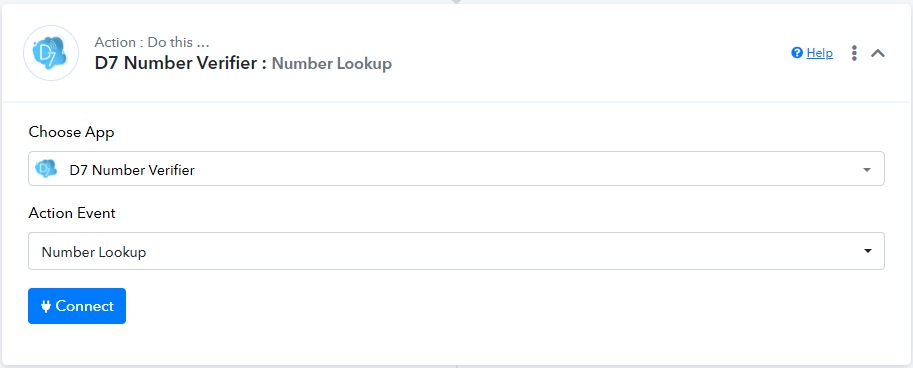
Task: Click the connector arrow above the action card
Action: pos(456,2)
